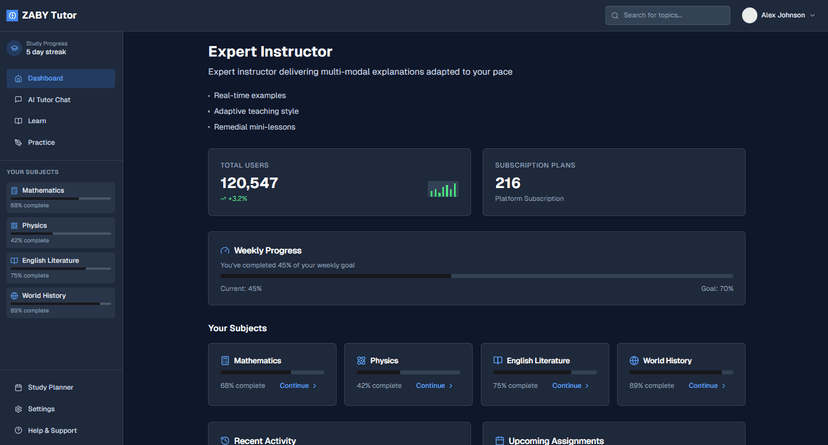Click the Mathematics card icon in Your Subjects
The width and height of the screenshot is (828, 445).
225,361
